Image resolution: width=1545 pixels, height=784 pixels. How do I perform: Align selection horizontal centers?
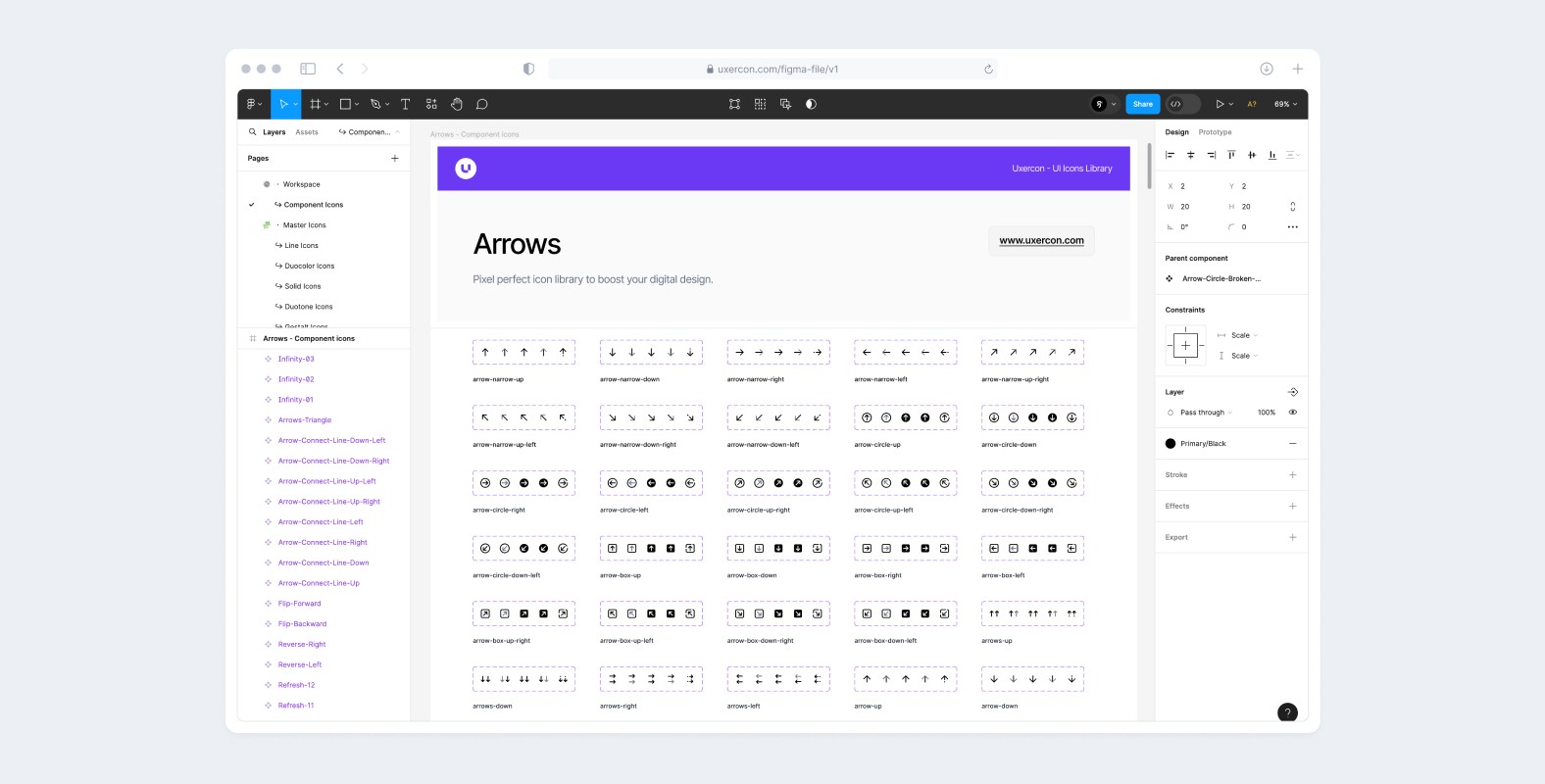click(x=1190, y=155)
